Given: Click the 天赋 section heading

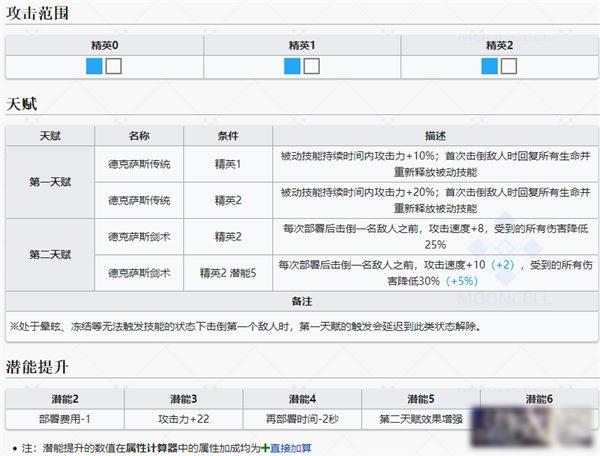Looking at the screenshot, I should point(21,104).
